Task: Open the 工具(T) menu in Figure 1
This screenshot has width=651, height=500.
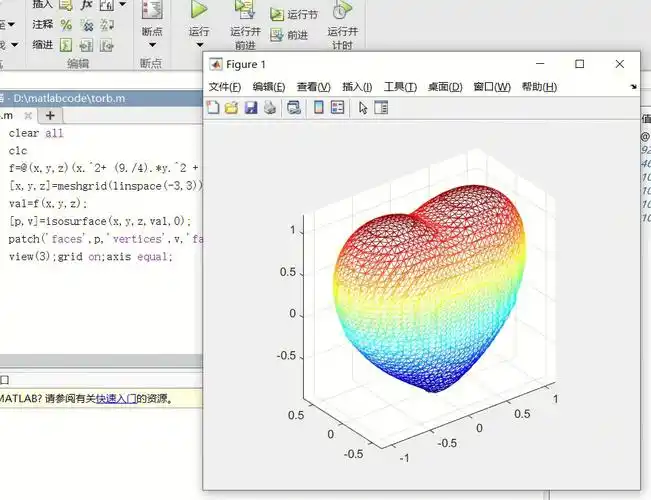Action: (x=400, y=87)
